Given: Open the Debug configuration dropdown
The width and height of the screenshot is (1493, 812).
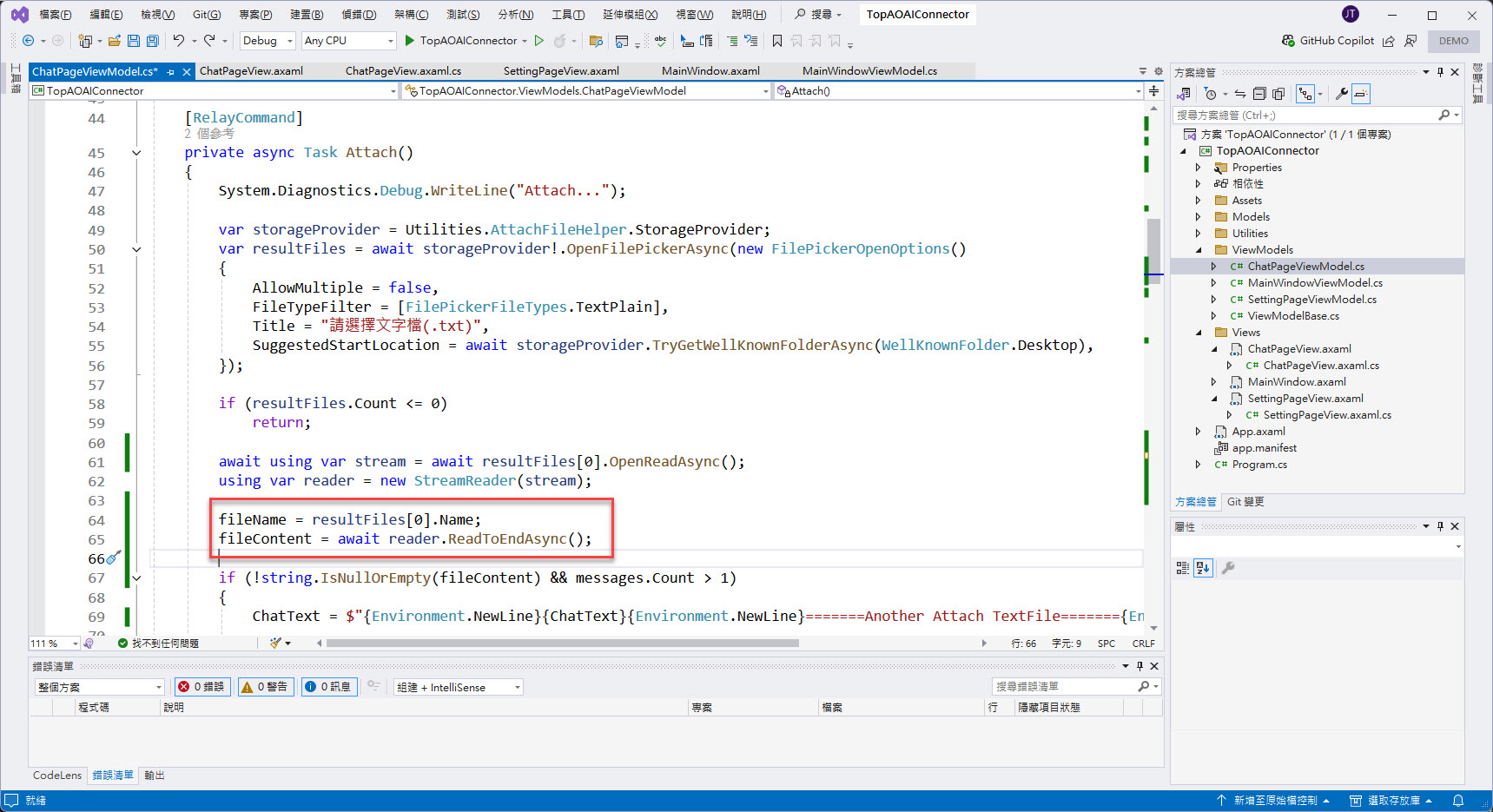Looking at the screenshot, I should click(x=268, y=41).
